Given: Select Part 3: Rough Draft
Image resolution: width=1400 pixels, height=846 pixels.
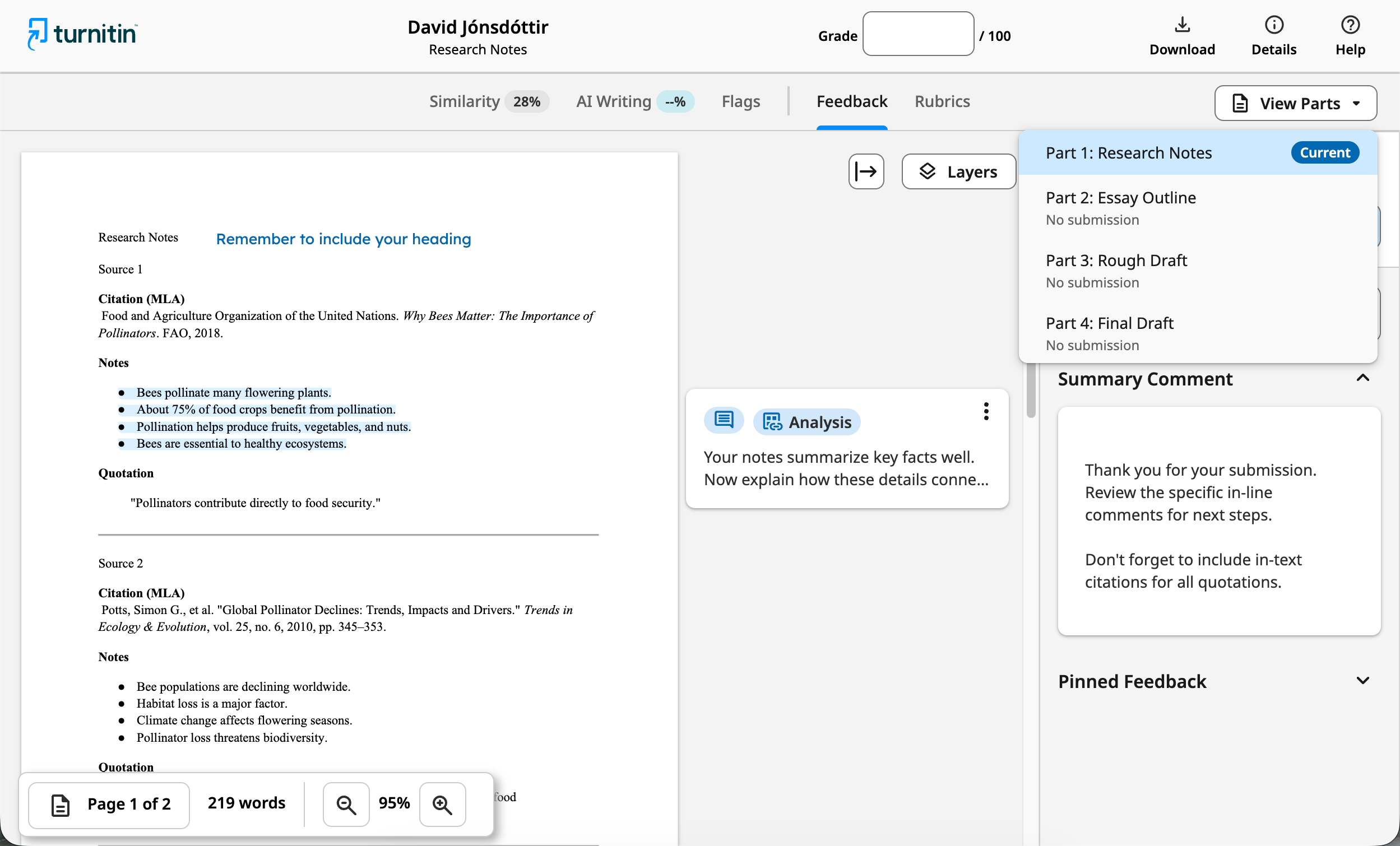Looking at the screenshot, I should click(x=1198, y=271).
